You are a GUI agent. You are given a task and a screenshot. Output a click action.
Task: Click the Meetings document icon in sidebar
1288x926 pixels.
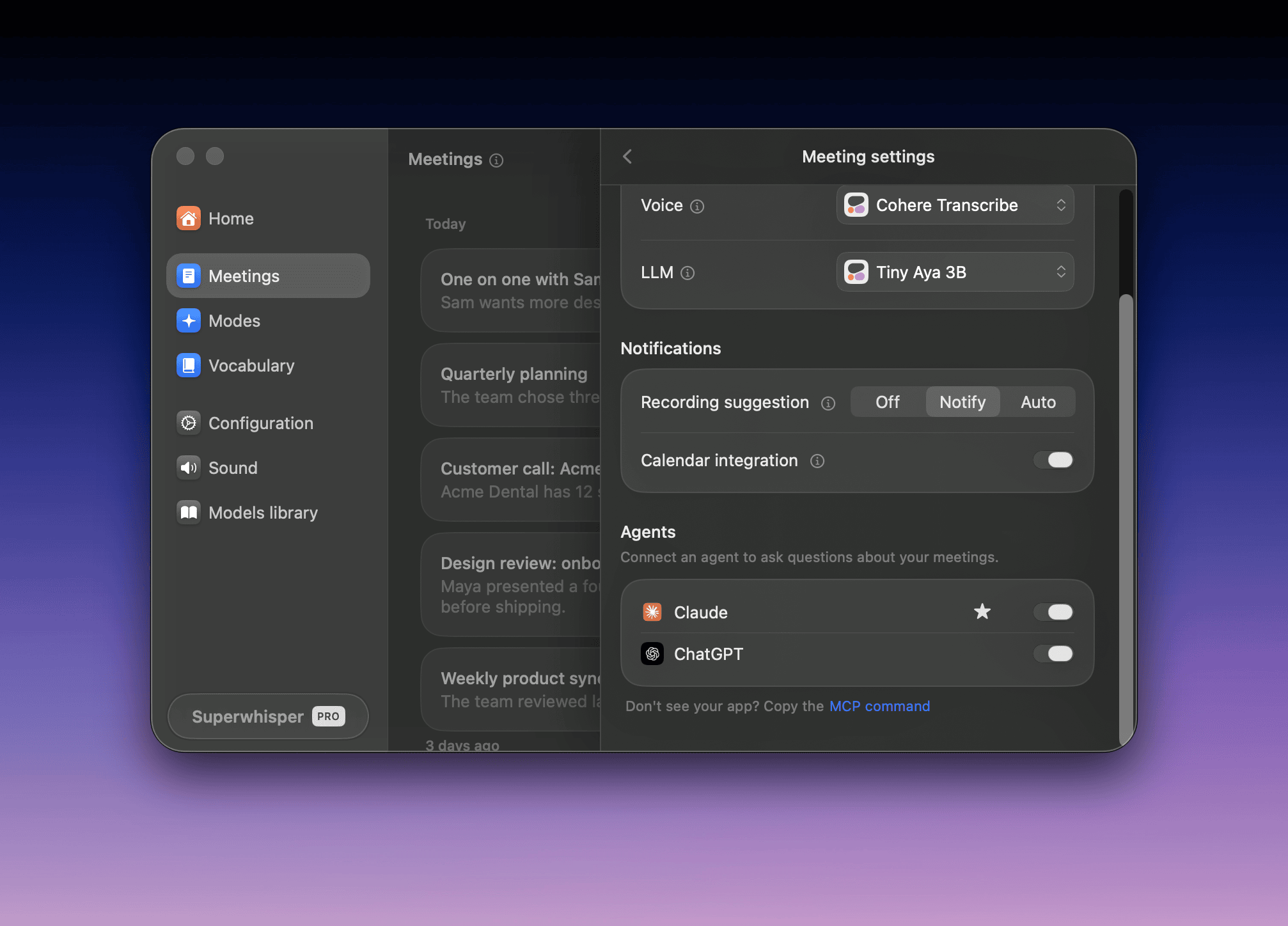188,276
